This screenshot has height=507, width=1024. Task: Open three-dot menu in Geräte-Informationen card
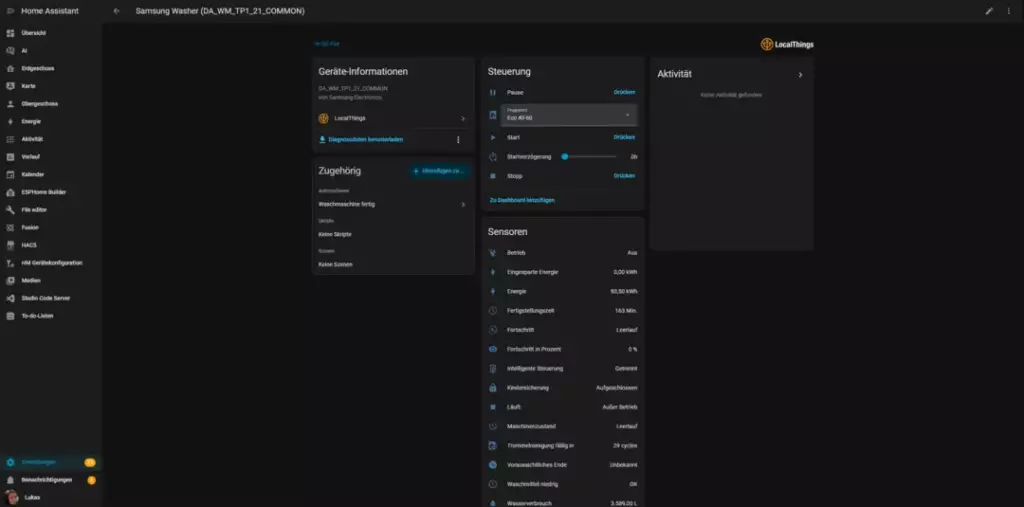click(458, 140)
